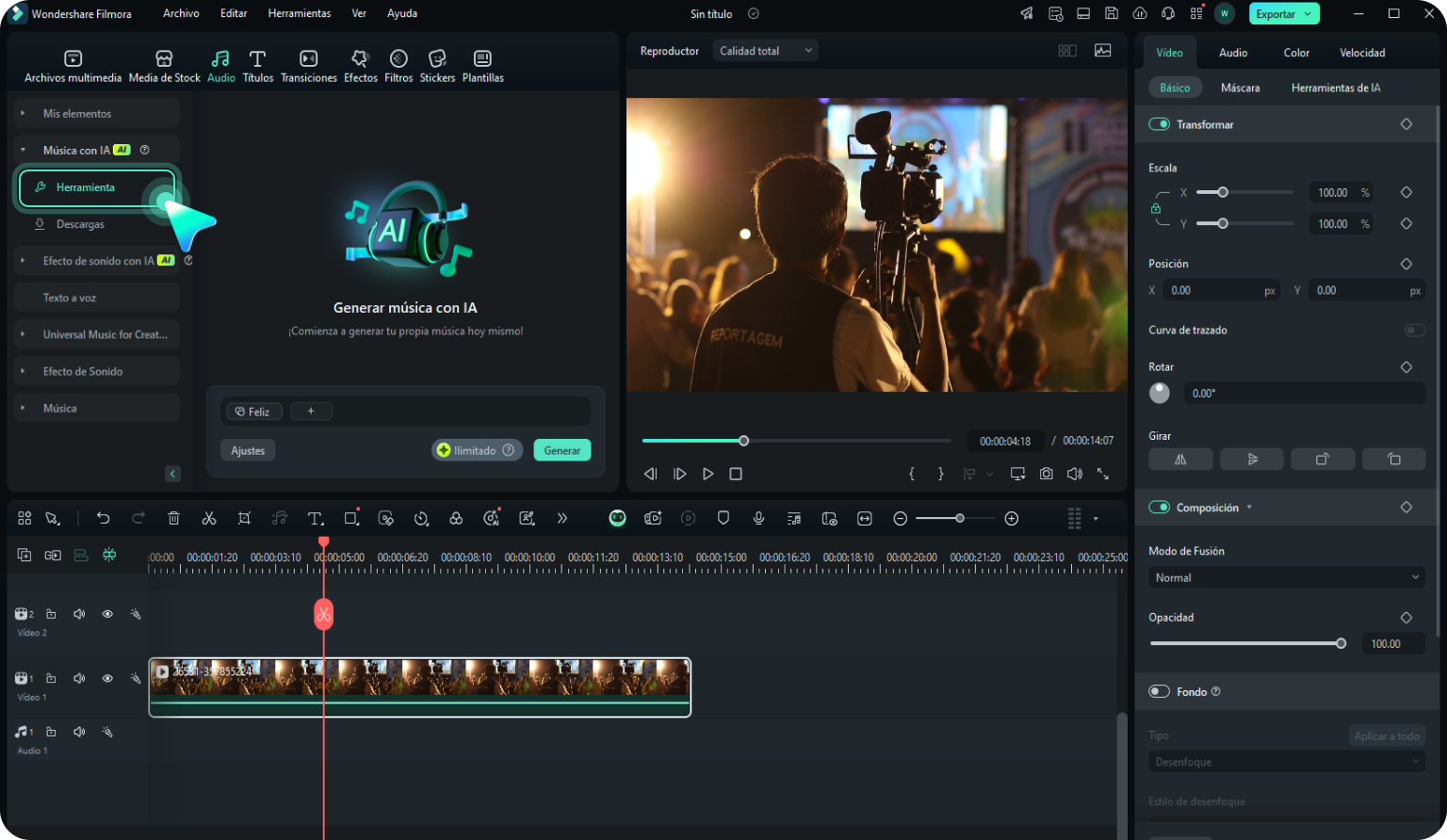
Task: Open the Títulos panel
Action: tap(257, 66)
